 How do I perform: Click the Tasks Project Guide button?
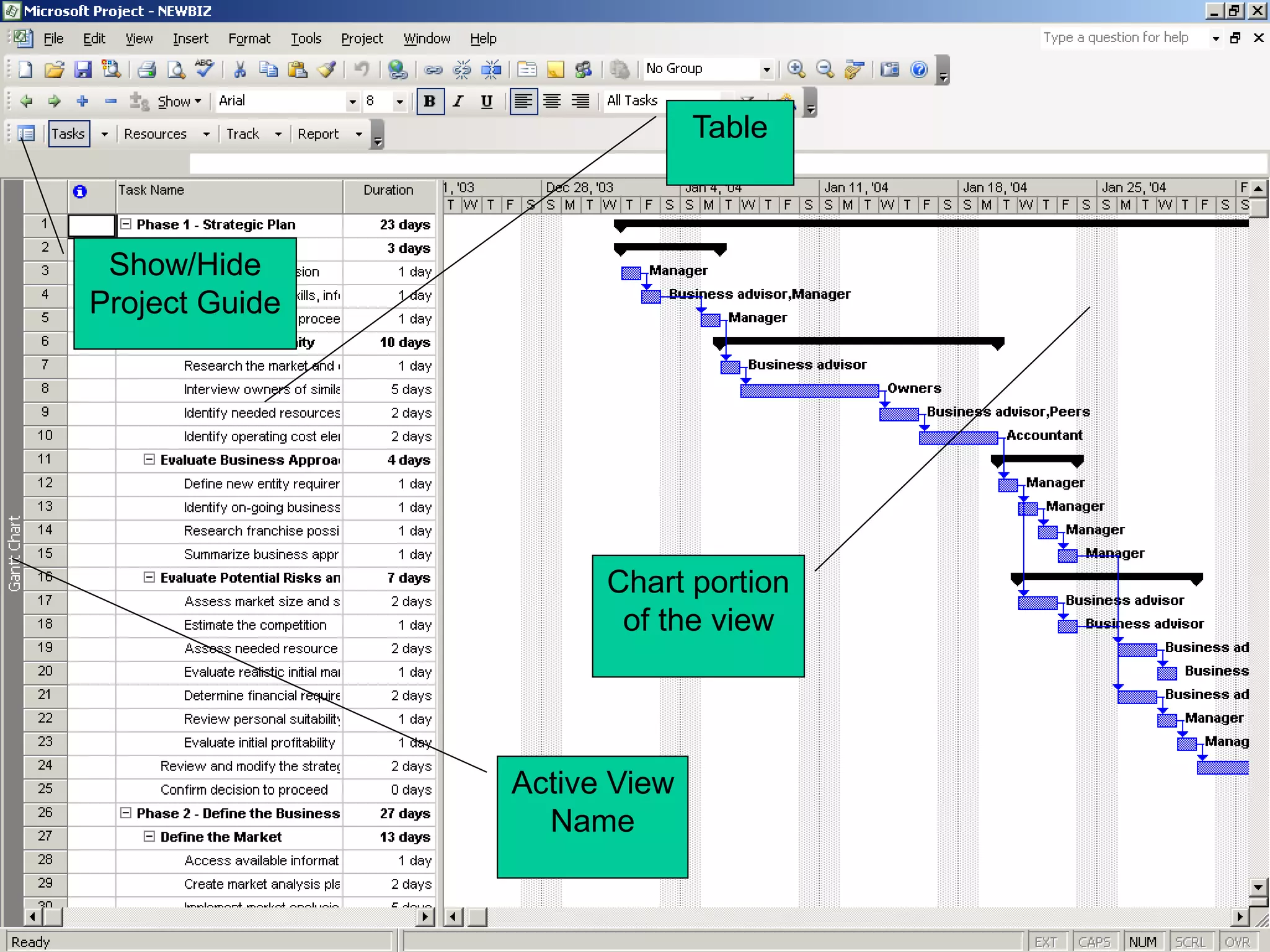(x=68, y=134)
